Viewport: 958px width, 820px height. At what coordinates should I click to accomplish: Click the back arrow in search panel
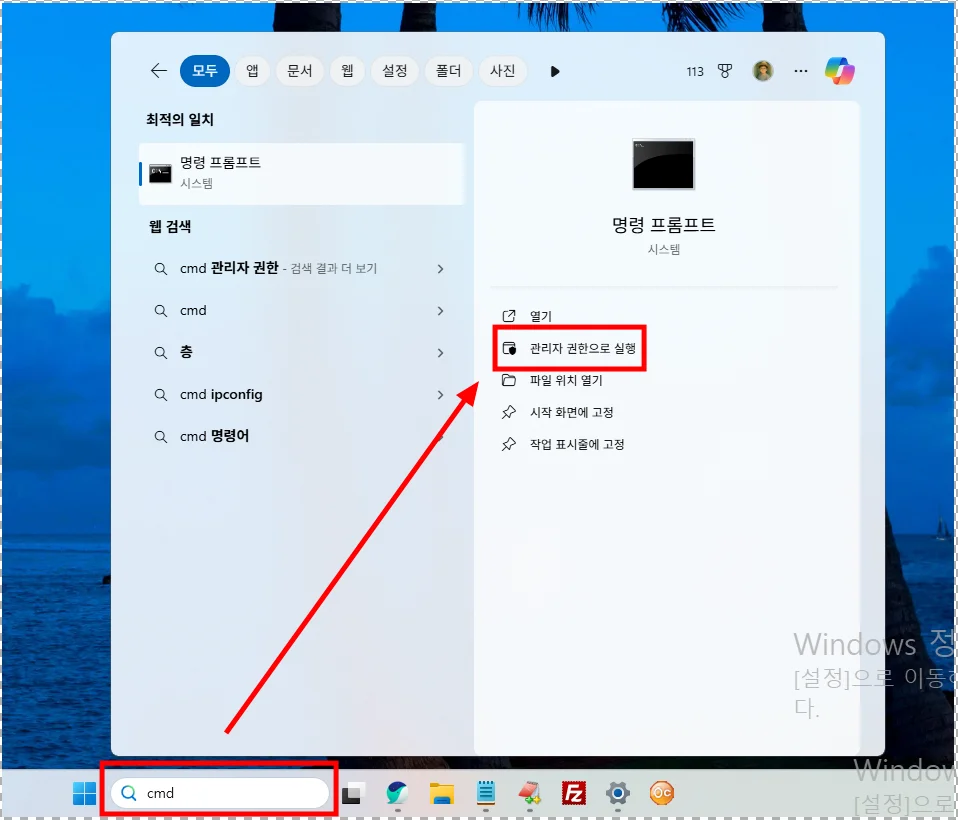tap(158, 71)
